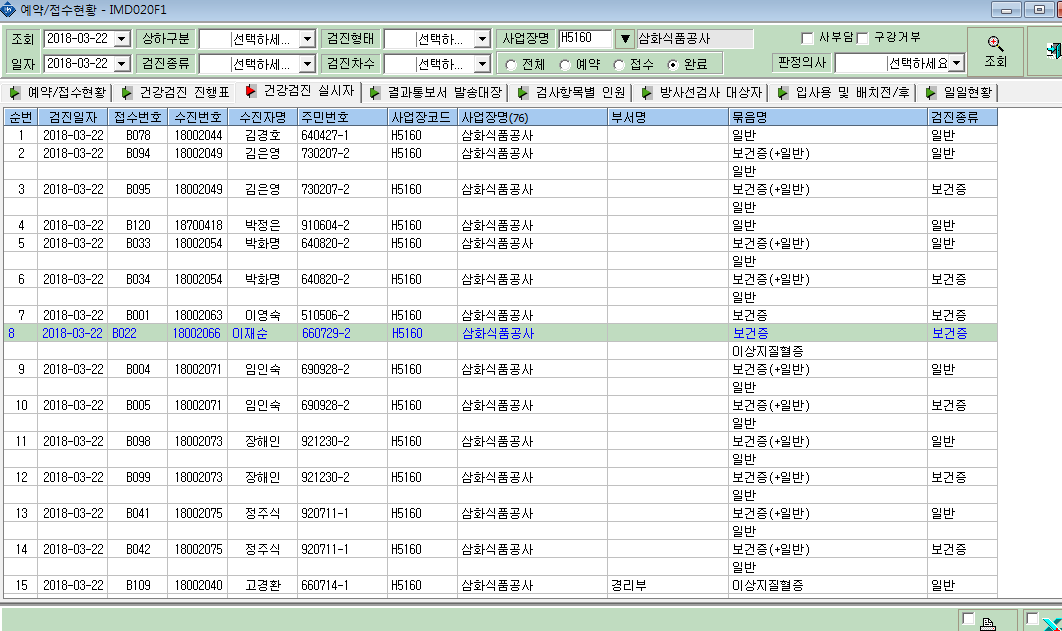Screen dimensions: 1062x631
Task: Click the printer icon at bottom right
Action: click(987, 624)
